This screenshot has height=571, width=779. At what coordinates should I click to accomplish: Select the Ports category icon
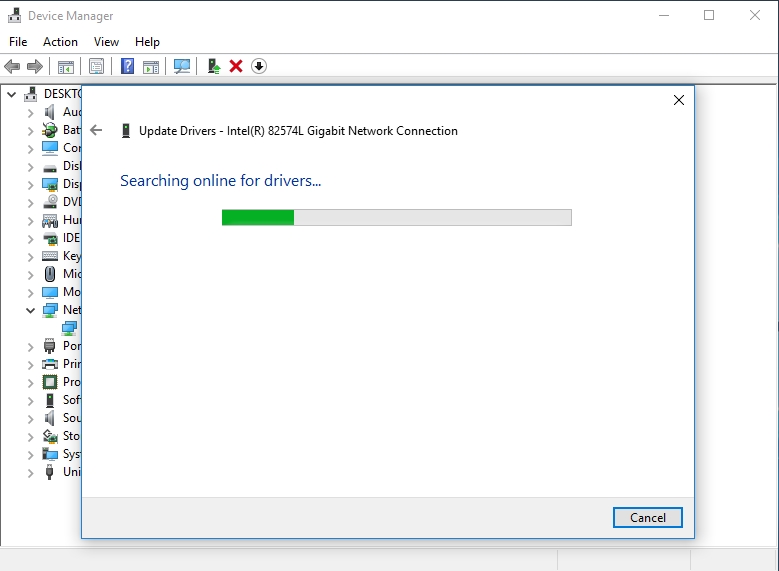click(50, 346)
